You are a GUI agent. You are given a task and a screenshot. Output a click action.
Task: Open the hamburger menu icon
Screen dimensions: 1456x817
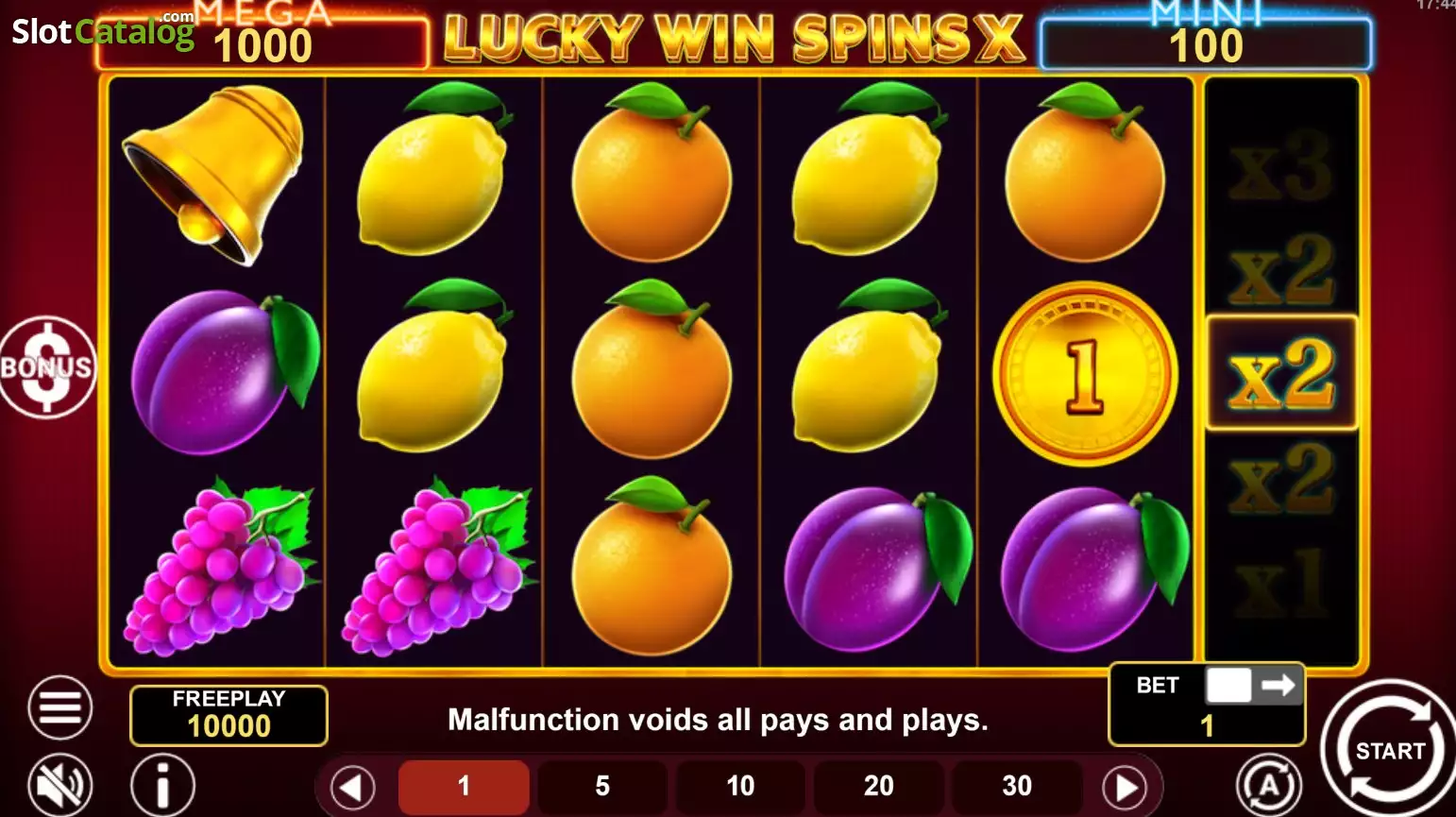point(60,707)
